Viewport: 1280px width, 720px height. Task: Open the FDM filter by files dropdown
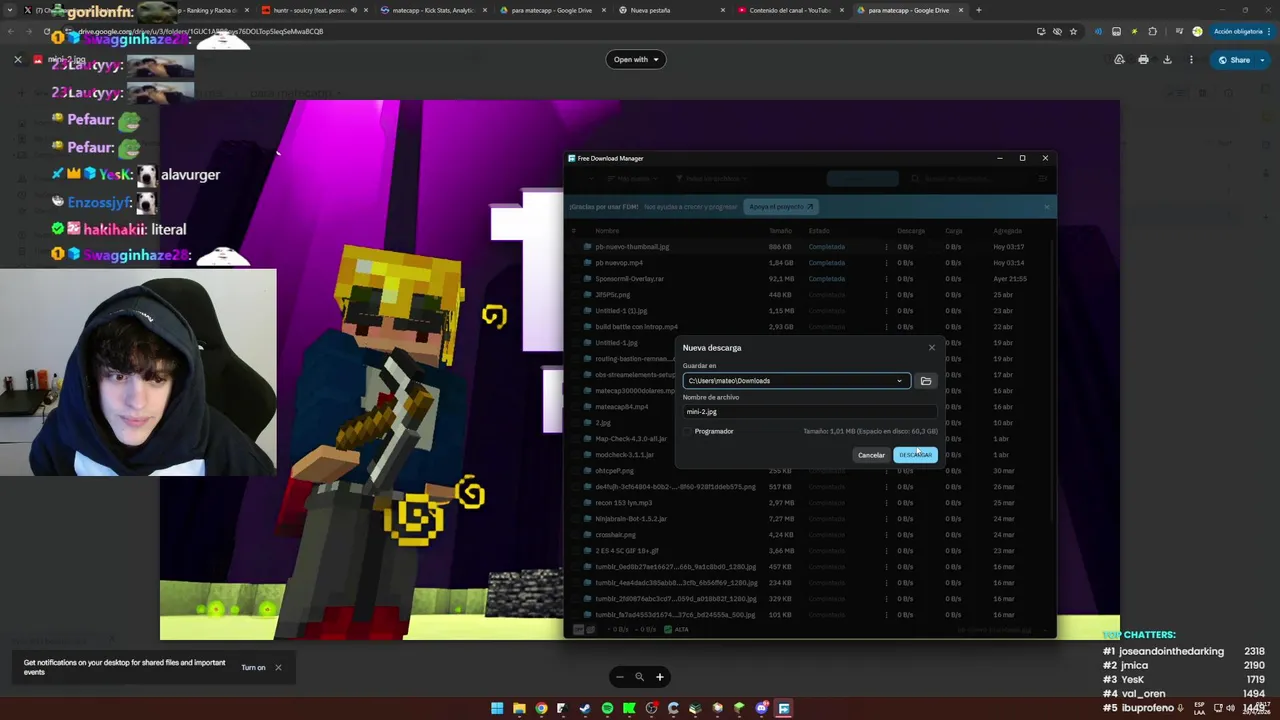click(710, 179)
